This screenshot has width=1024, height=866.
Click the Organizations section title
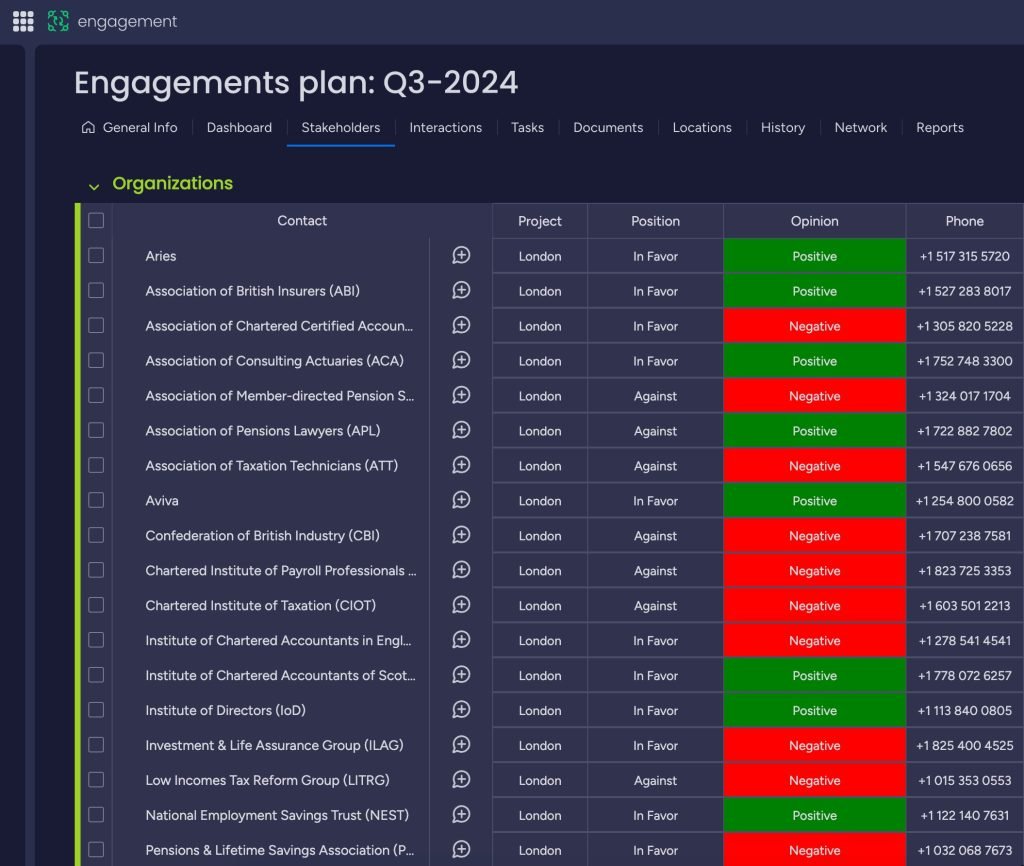pos(172,184)
